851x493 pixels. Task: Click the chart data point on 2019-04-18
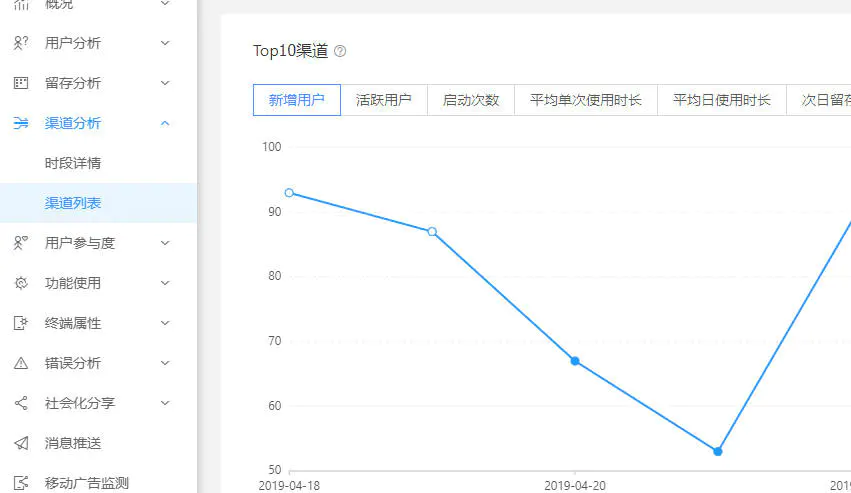click(289, 193)
